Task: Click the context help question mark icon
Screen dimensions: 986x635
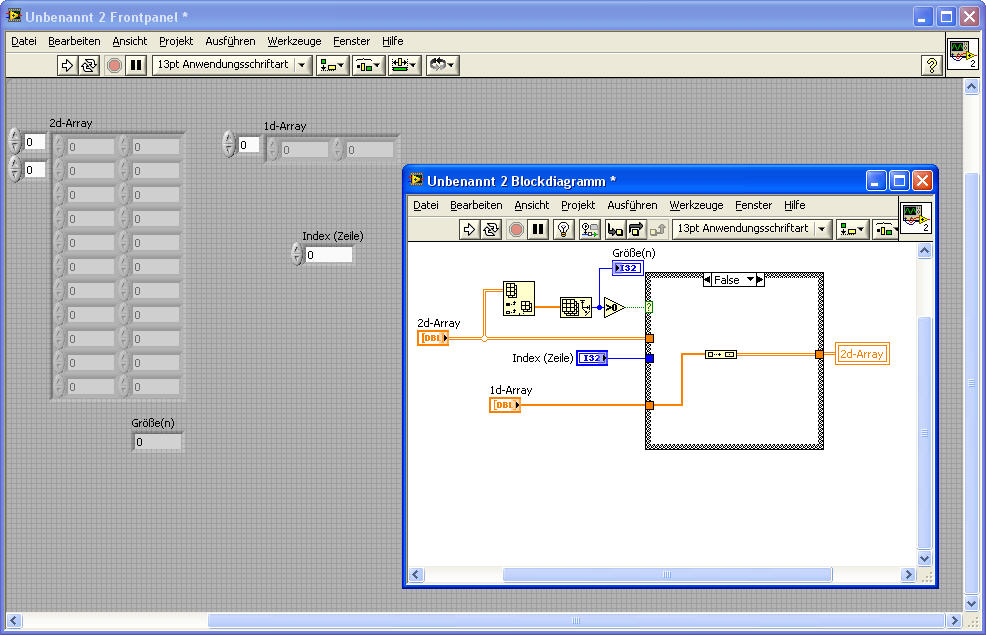Action: click(x=931, y=65)
